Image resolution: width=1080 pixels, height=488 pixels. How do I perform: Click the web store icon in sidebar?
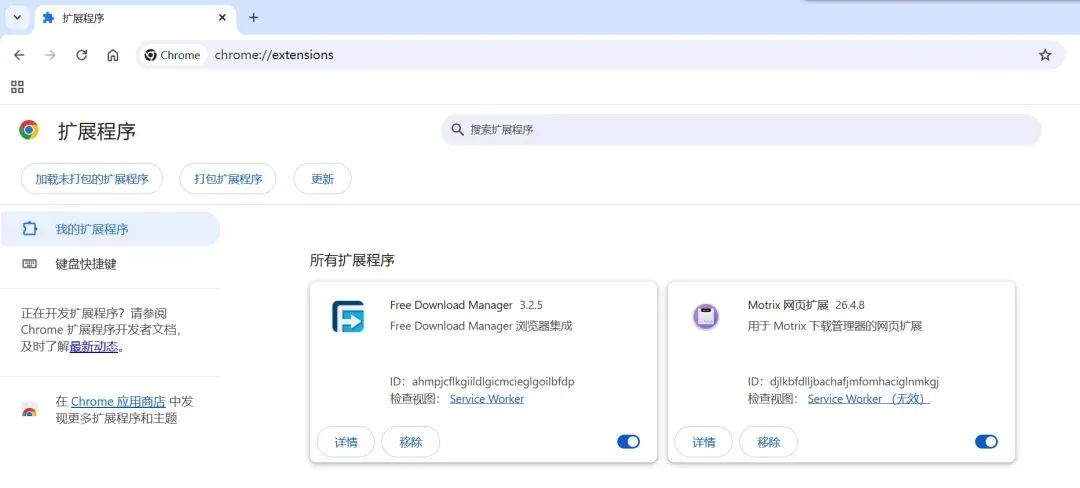click(29, 410)
